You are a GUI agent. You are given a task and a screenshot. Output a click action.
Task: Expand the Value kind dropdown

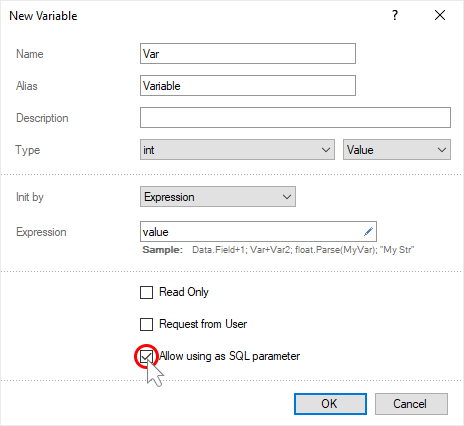[397, 150]
